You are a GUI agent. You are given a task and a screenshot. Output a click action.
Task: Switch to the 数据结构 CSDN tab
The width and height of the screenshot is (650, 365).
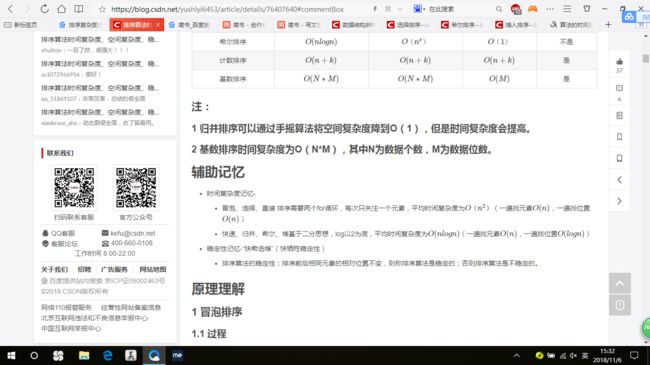coord(353,25)
